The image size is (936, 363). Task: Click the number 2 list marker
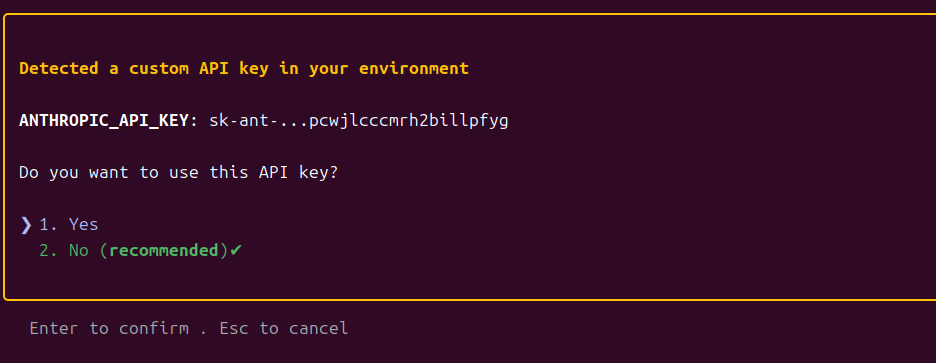[47, 250]
